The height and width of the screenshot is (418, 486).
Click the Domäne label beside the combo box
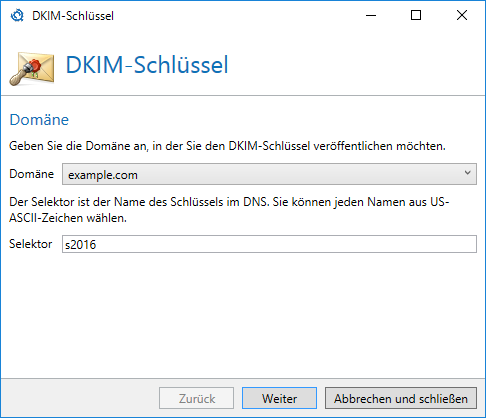coord(31,174)
